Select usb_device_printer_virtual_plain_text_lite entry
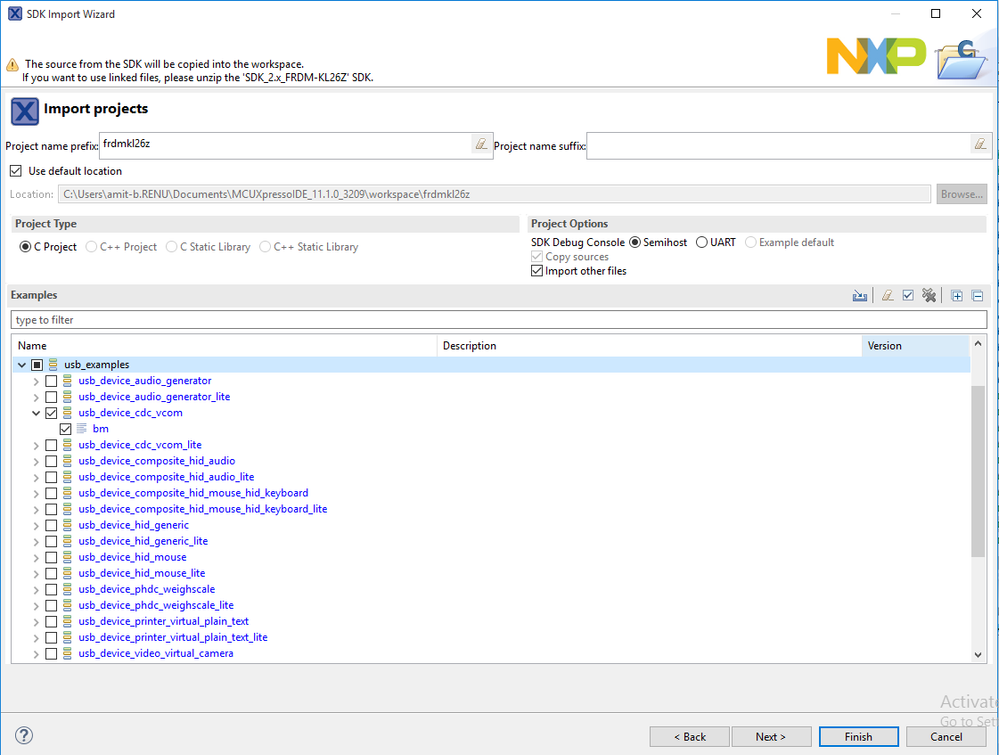Image resolution: width=999 pixels, height=755 pixels. (173, 637)
